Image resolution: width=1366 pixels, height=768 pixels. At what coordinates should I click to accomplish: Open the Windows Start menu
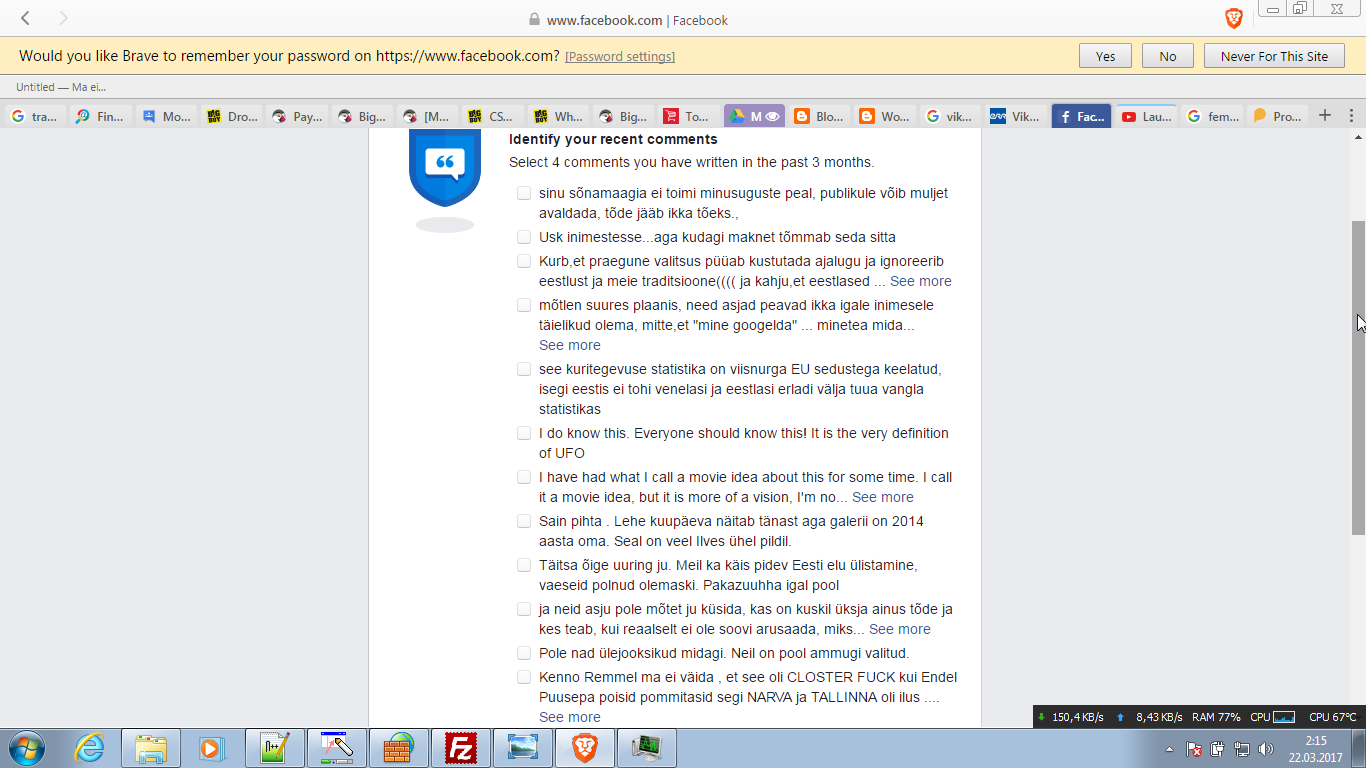point(26,748)
